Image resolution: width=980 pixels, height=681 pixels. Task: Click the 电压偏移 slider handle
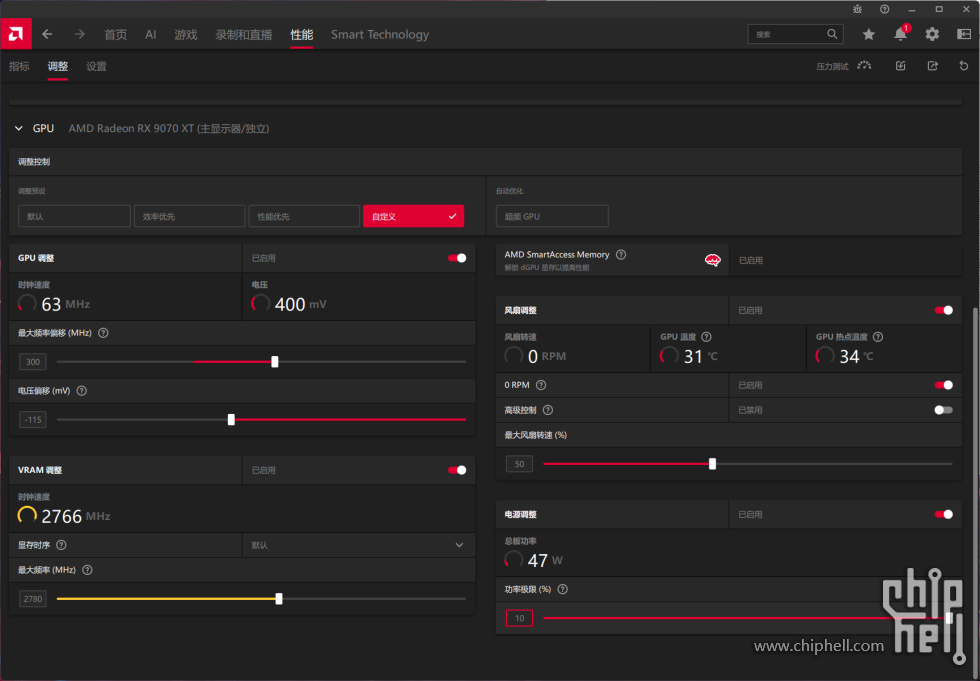pyautogui.click(x=231, y=420)
